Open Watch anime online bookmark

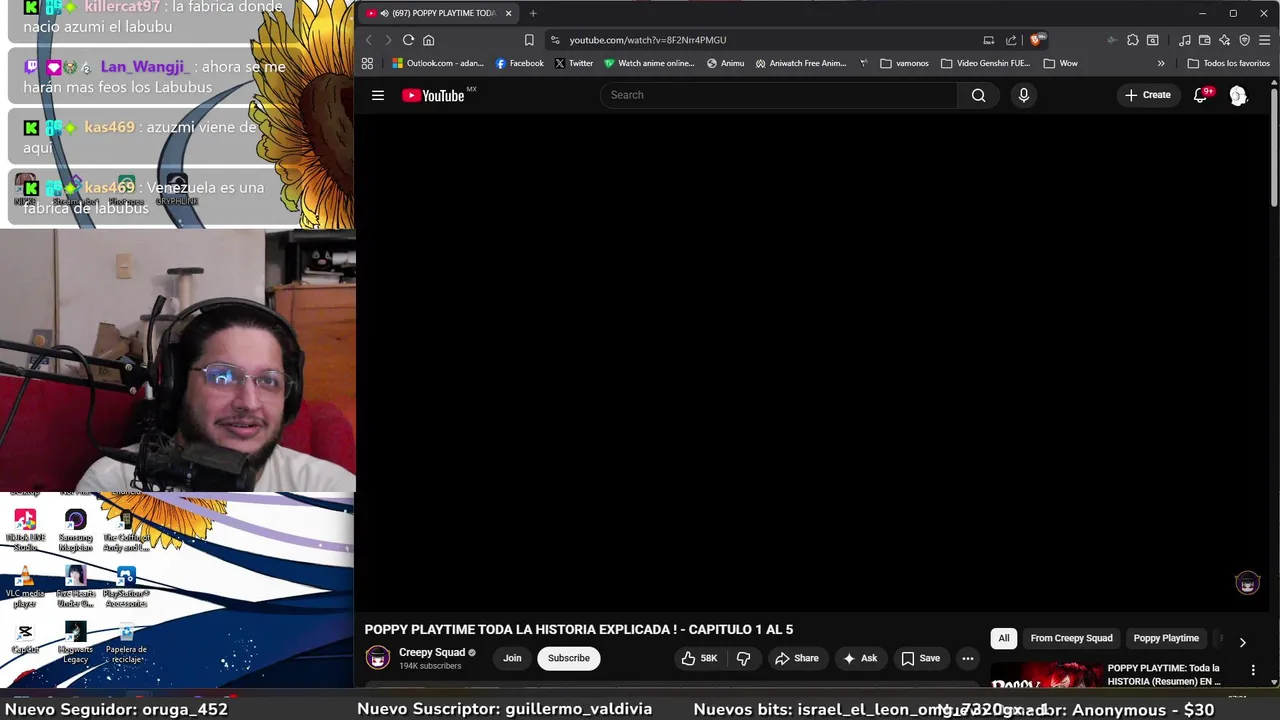[648, 63]
